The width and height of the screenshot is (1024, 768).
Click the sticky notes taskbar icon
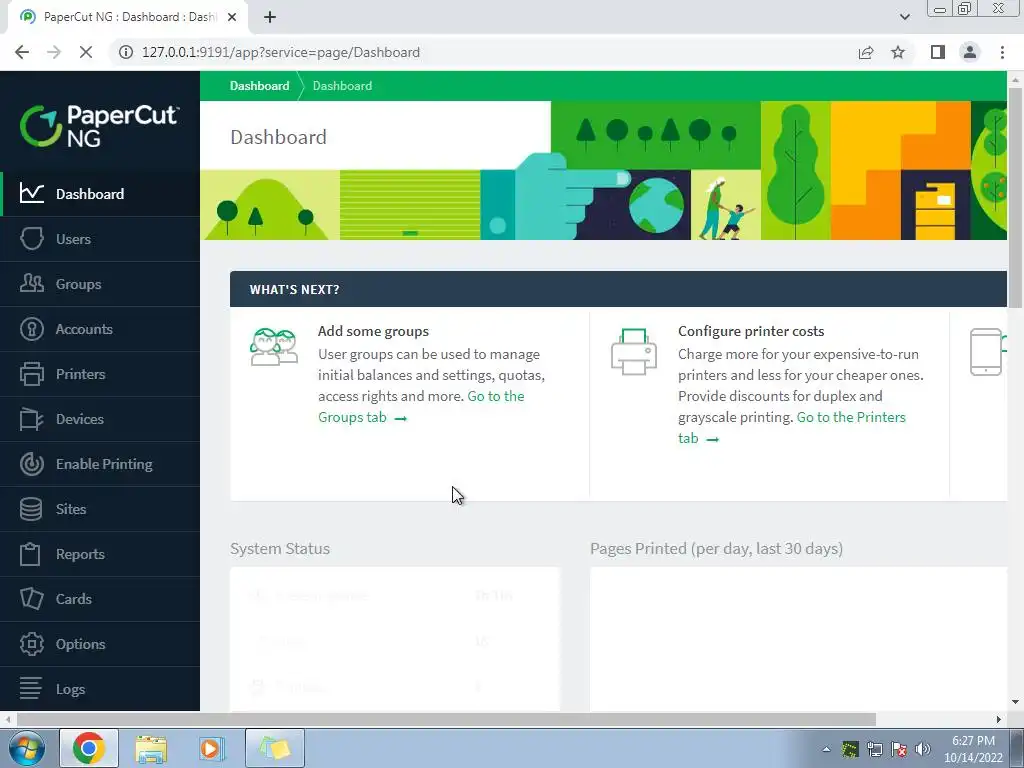(275, 748)
